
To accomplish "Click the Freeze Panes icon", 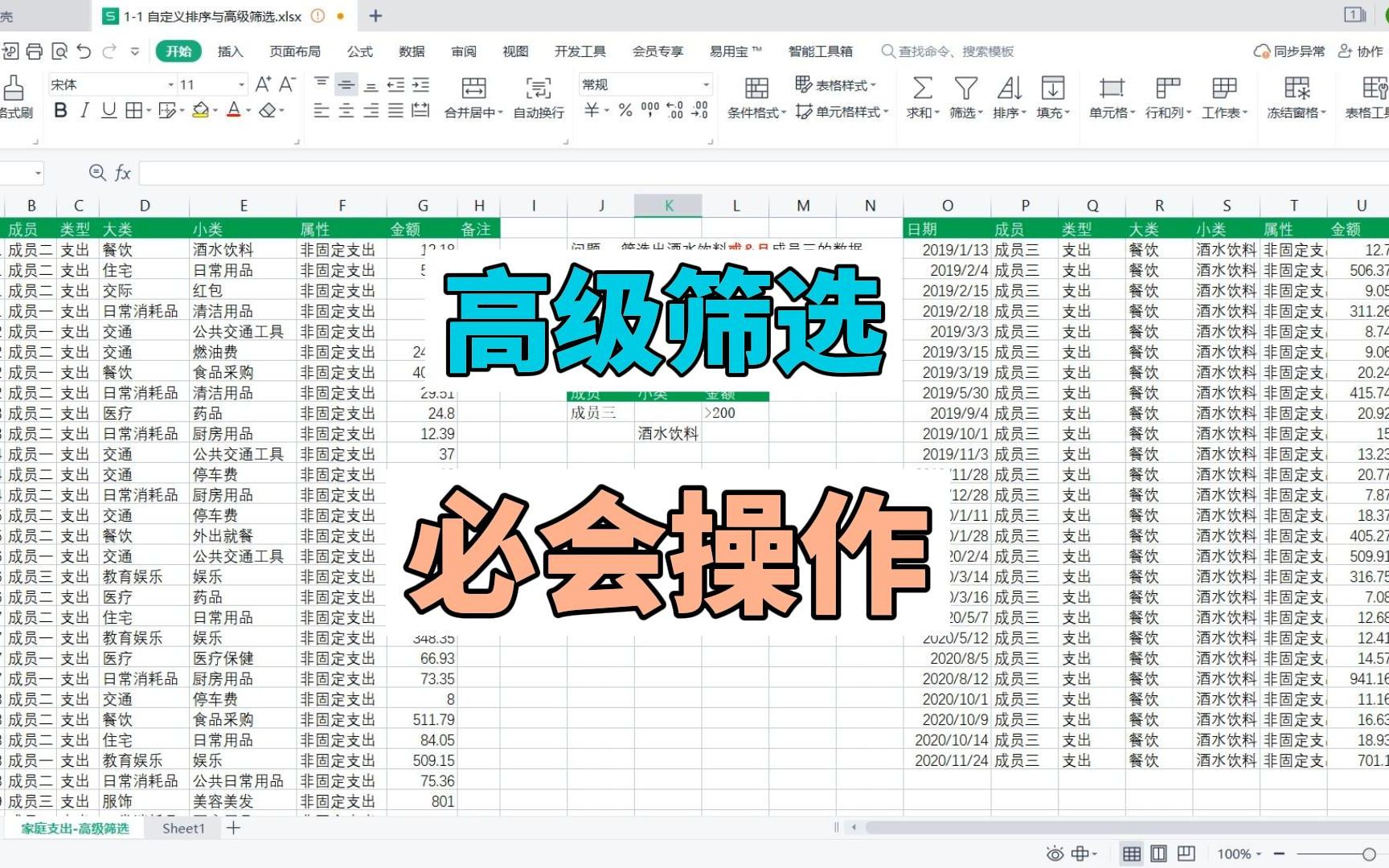I will point(1297,88).
